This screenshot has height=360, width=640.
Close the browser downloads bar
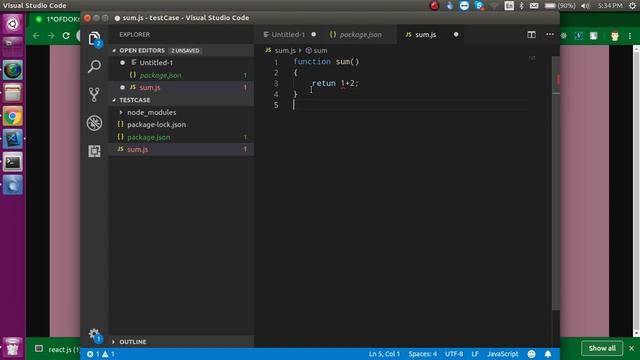pyautogui.click(x=631, y=348)
